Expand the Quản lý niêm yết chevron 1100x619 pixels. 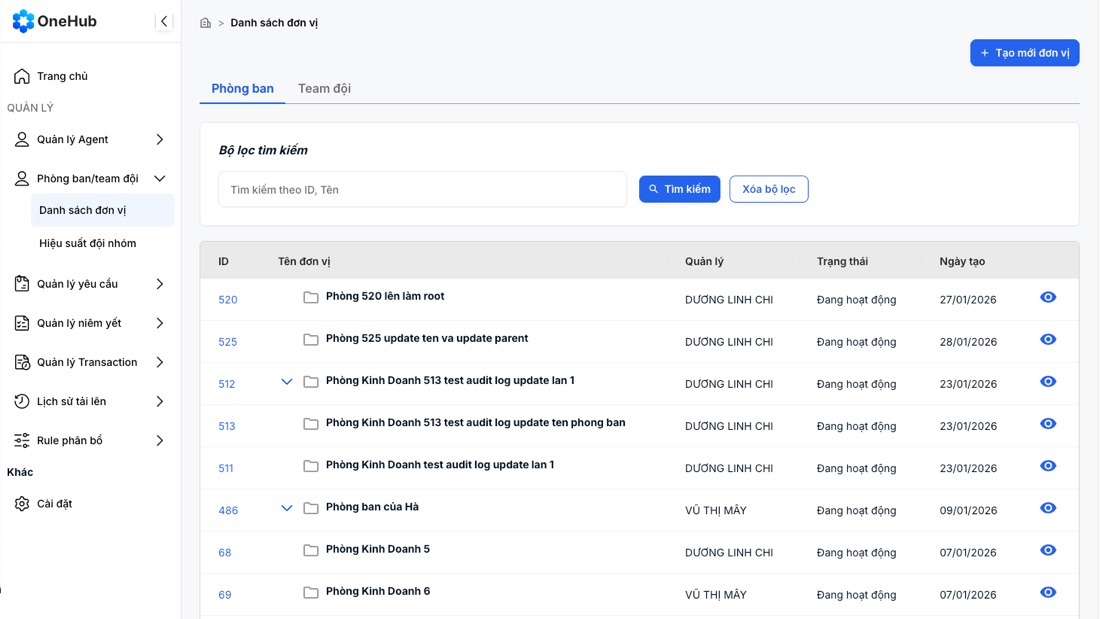(x=160, y=323)
